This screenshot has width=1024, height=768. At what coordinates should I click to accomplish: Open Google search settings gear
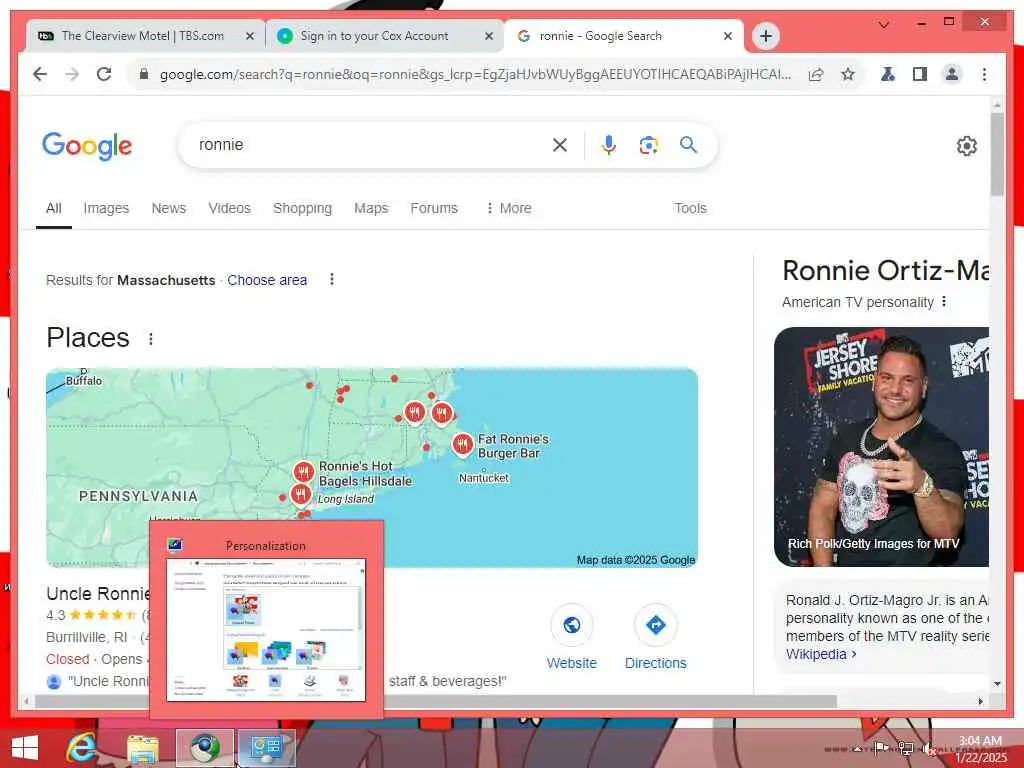coord(967,146)
